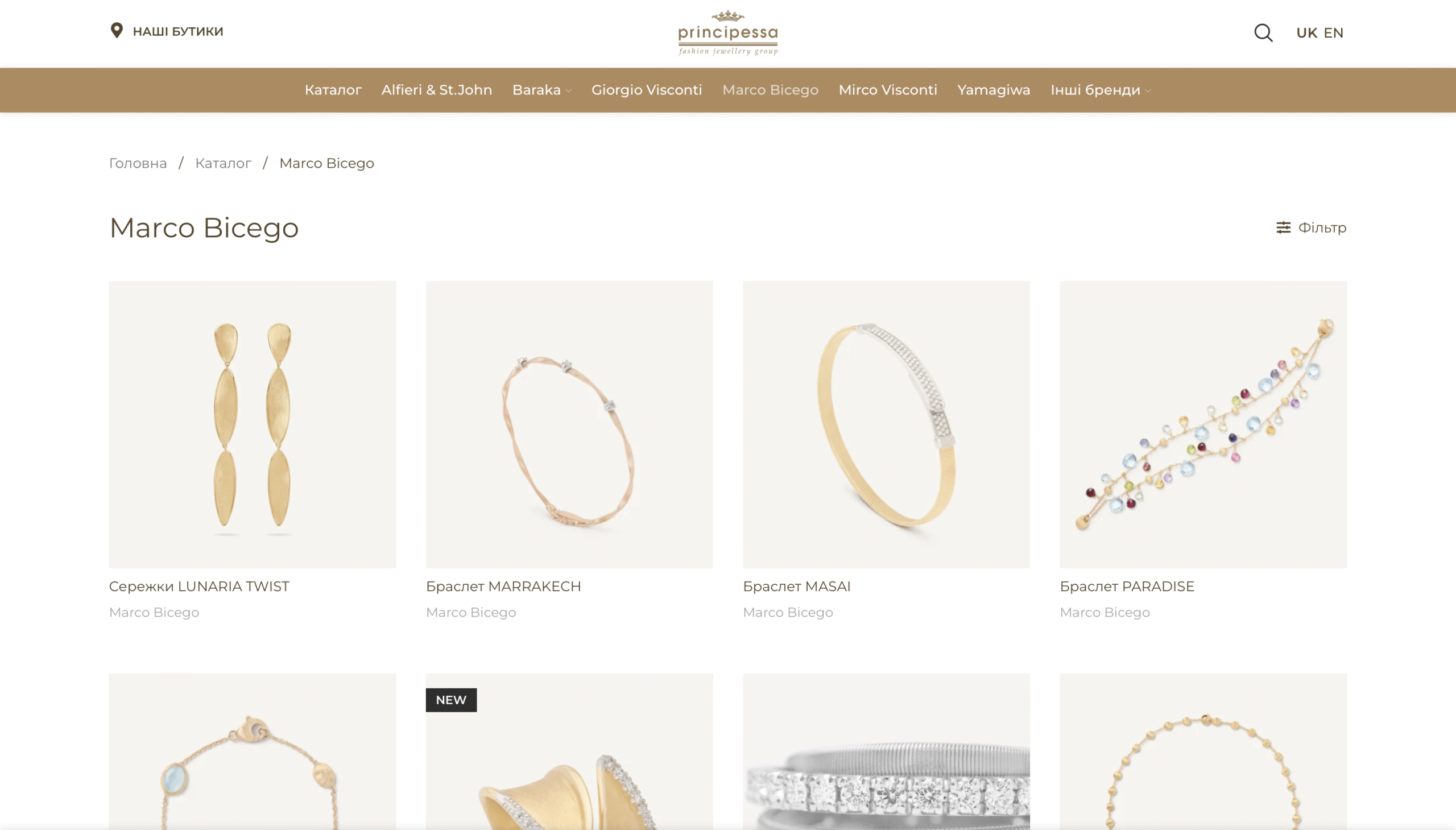Go to Yamagiwa brand page

point(993,90)
